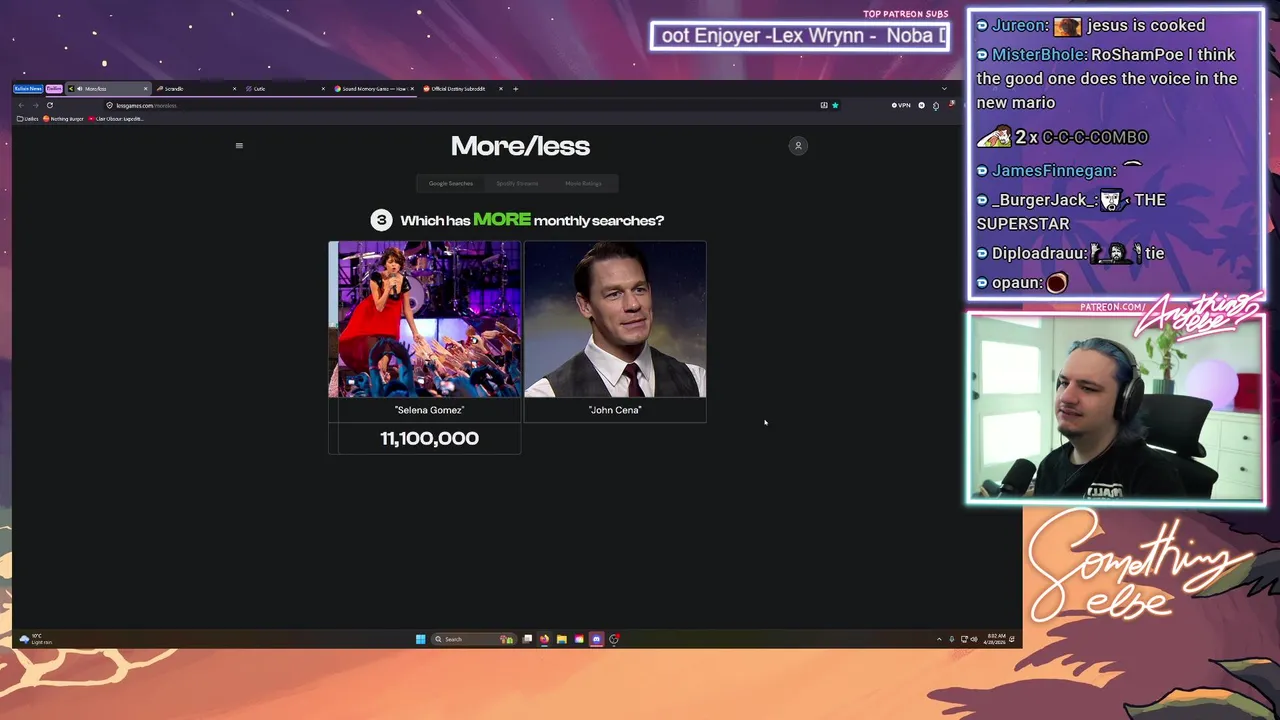This screenshot has height=720, width=1280.
Task: Show hidden system tray icons
Action: [x=939, y=639]
